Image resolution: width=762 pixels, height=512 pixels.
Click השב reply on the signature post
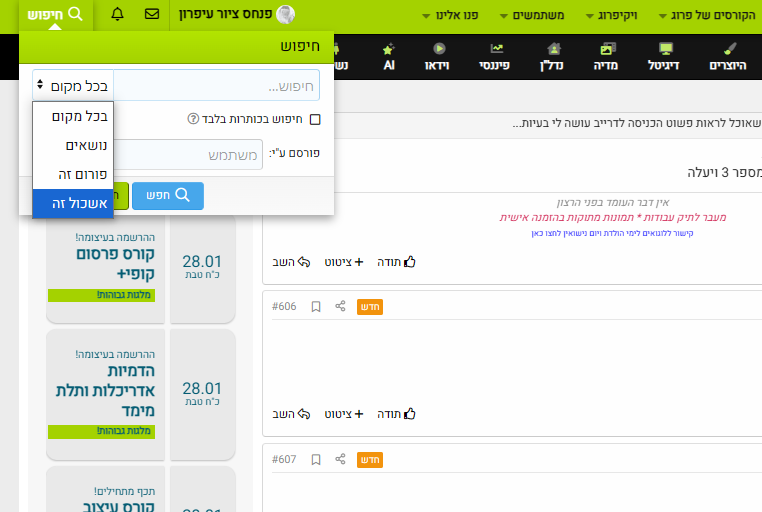[x=291, y=262]
